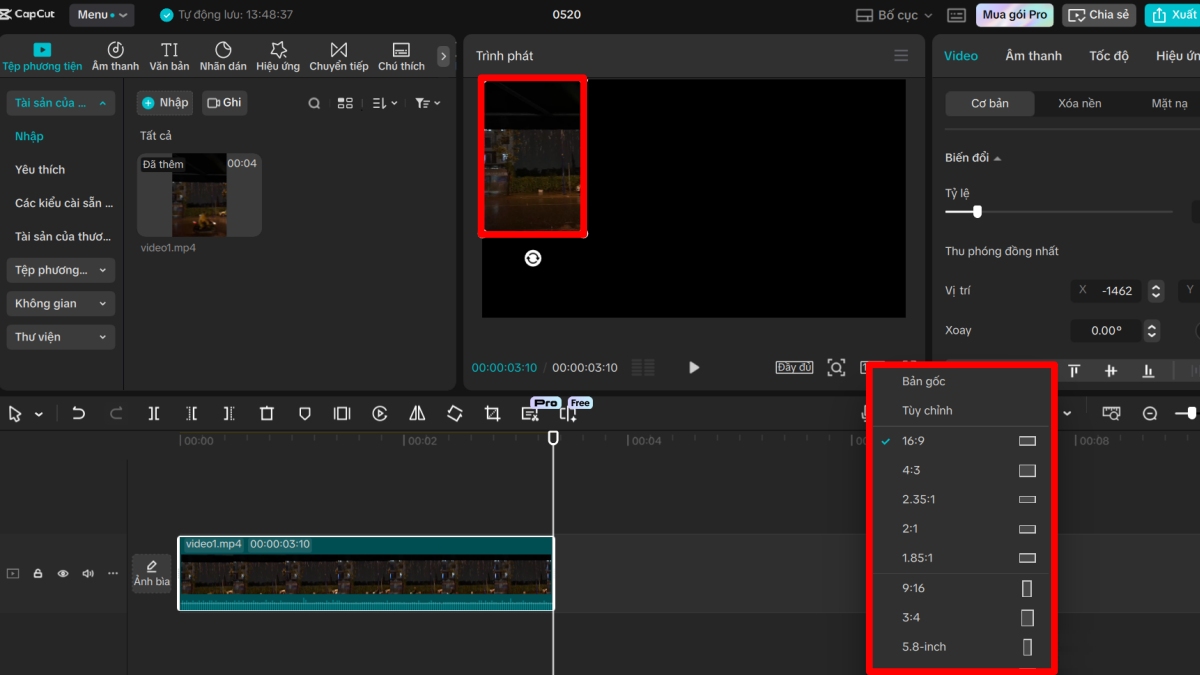Select the Crop tool

pyautogui.click(x=491, y=412)
